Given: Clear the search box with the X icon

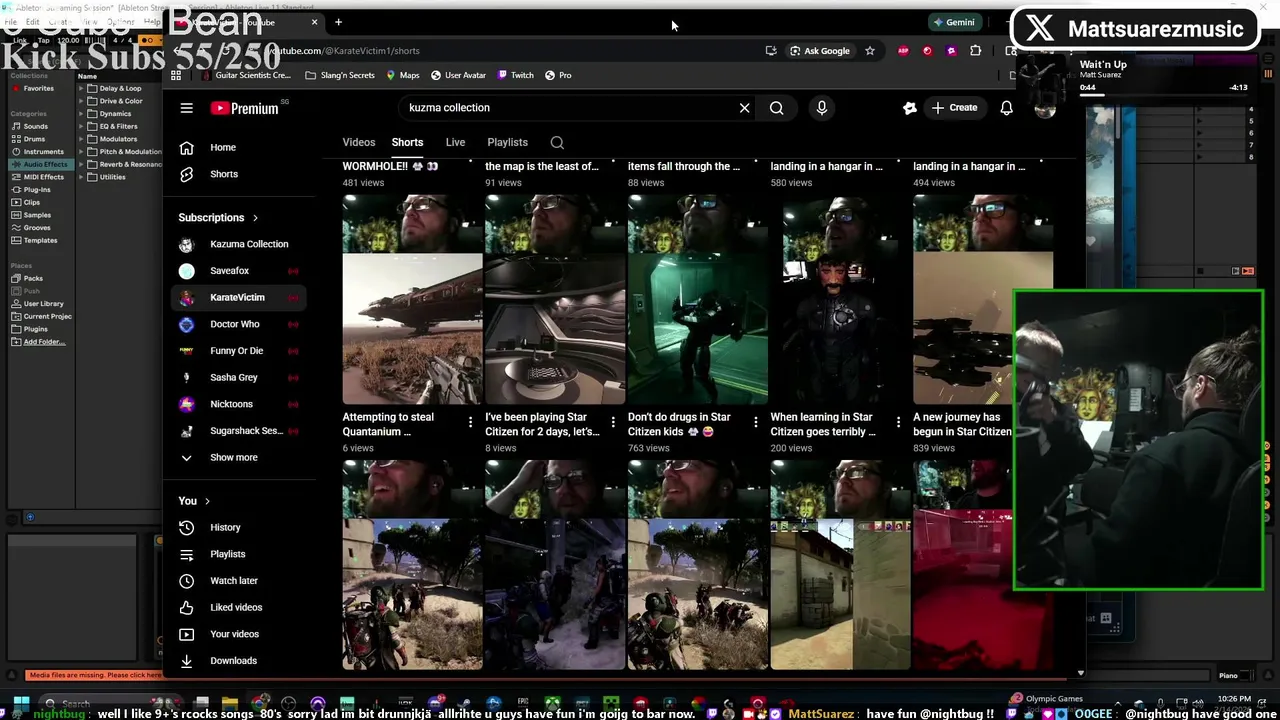Looking at the screenshot, I should (x=744, y=108).
